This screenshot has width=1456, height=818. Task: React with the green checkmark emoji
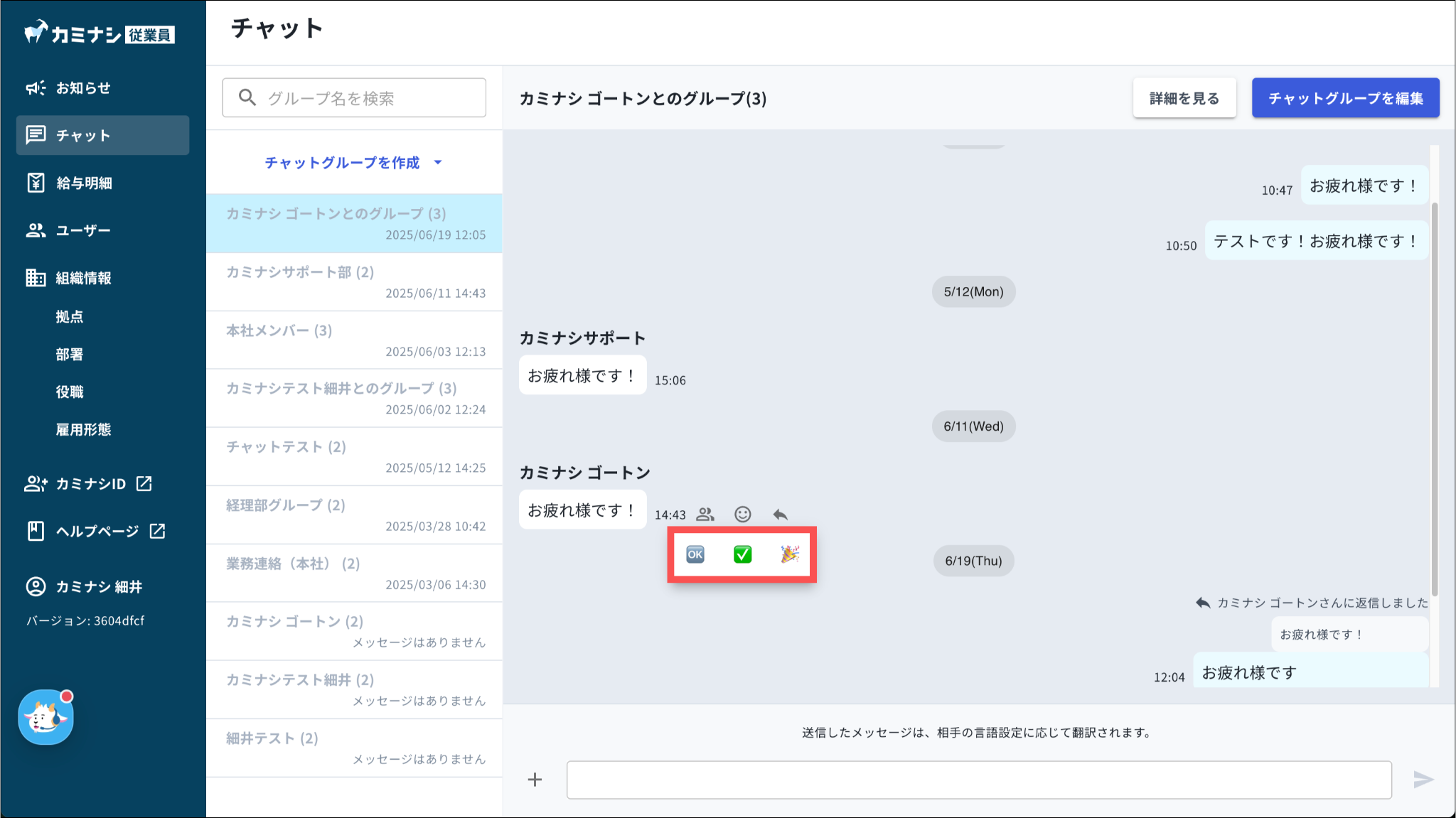tap(742, 554)
